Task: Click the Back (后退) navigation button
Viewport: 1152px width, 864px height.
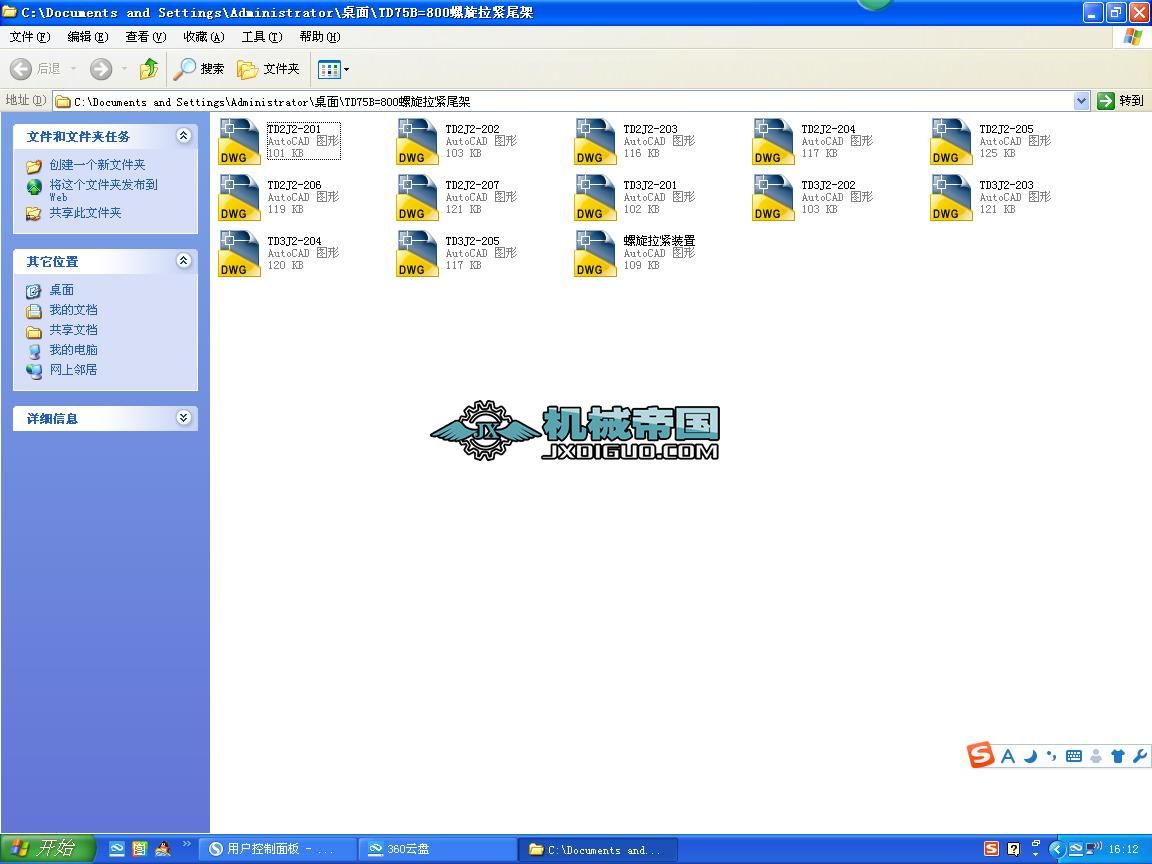Action: pos(35,69)
